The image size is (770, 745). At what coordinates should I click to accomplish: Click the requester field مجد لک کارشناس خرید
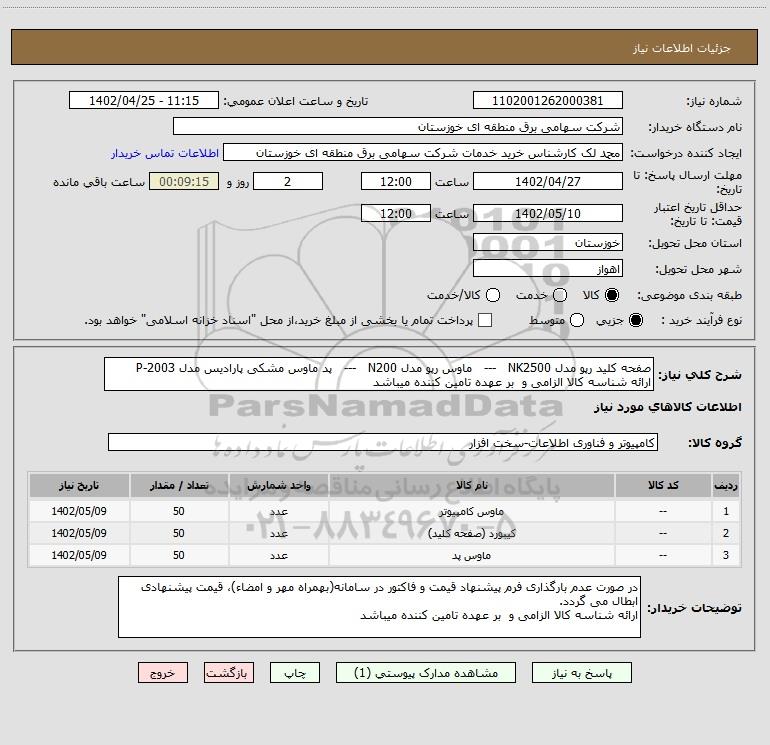(423, 152)
